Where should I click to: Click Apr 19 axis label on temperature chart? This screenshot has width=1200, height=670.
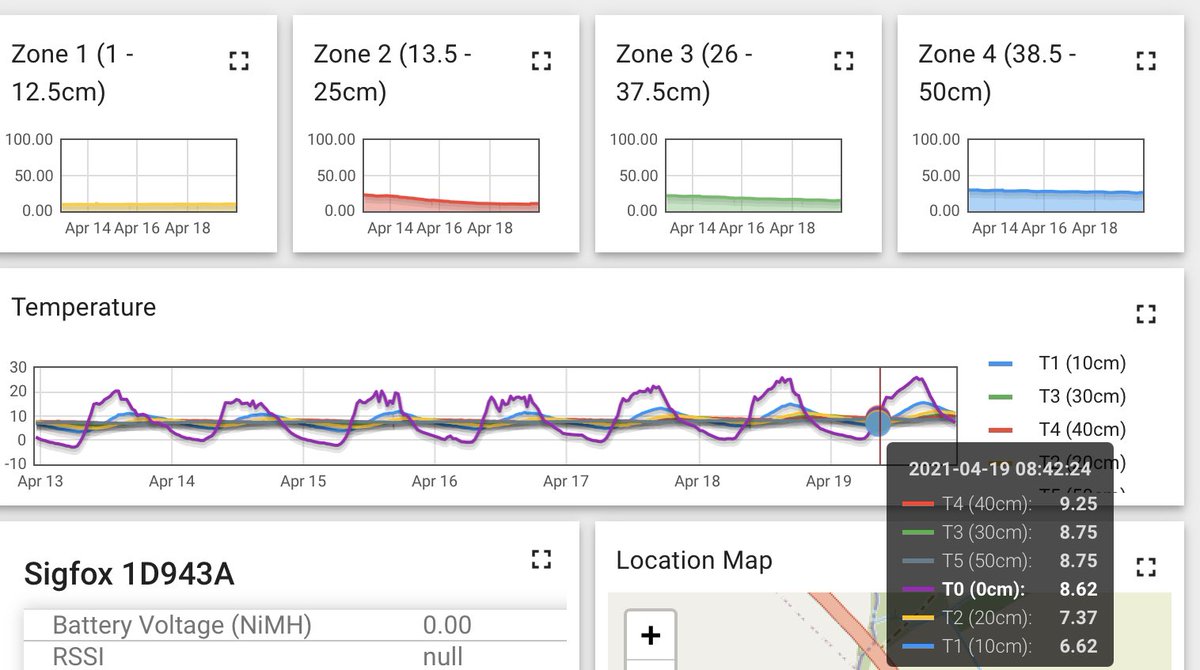pyautogui.click(x=828, y=481)
